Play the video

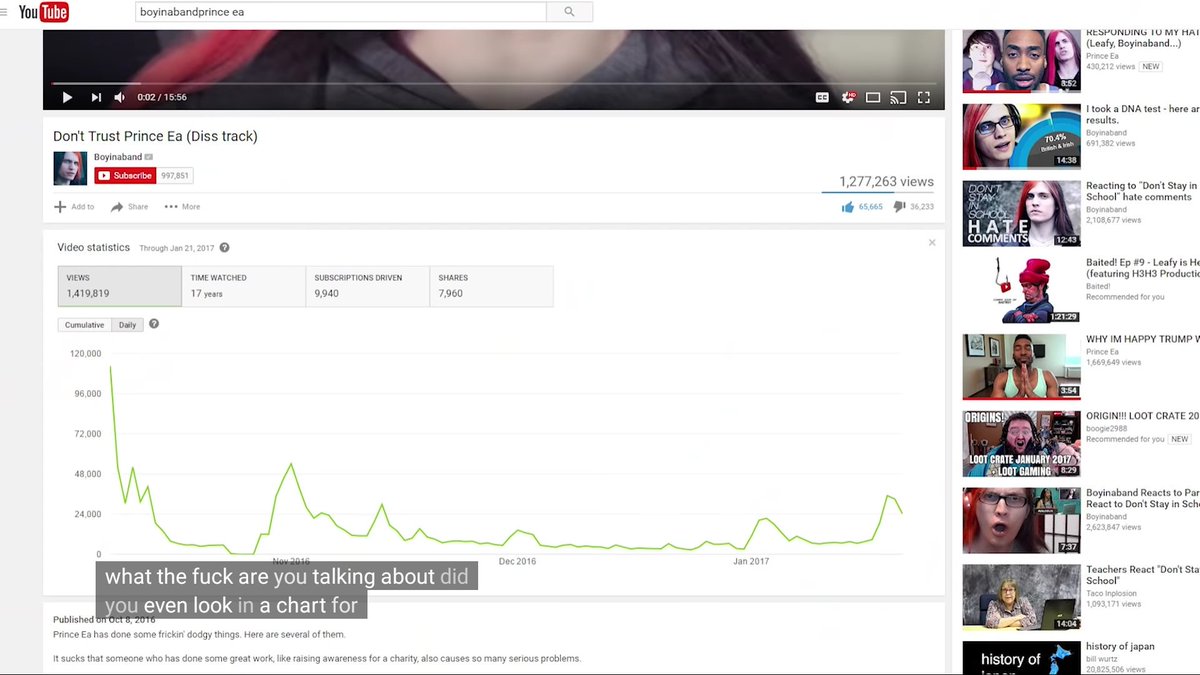[67, 97]
